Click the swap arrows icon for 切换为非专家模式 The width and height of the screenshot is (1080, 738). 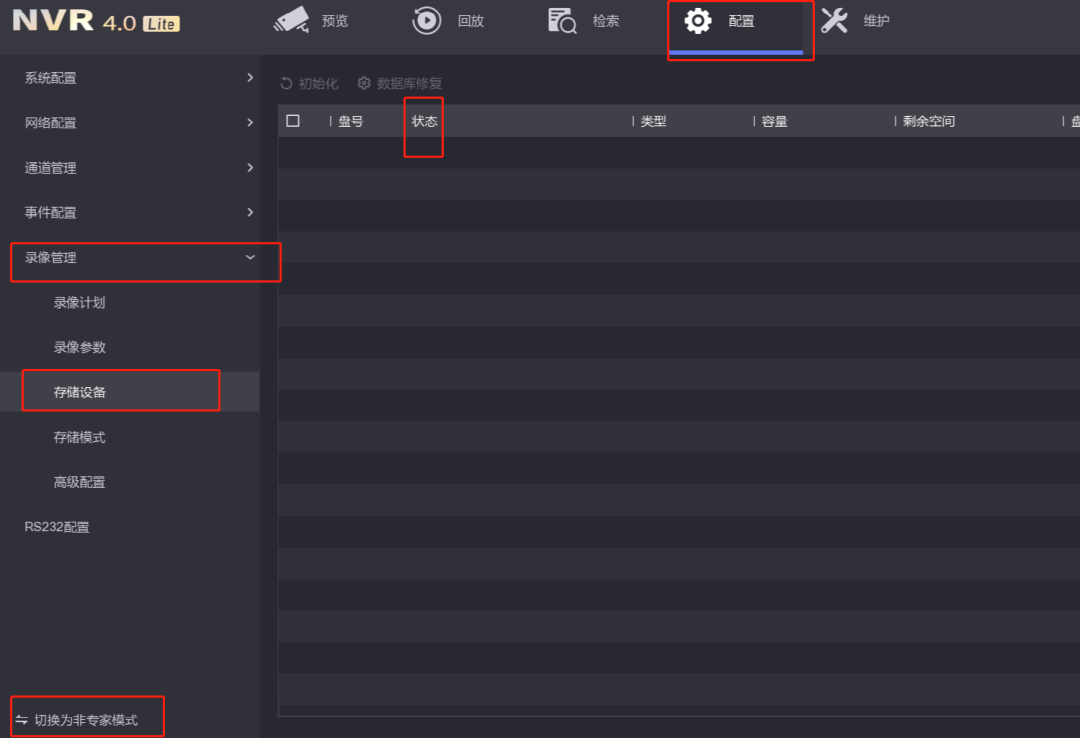pyautogui.click(x=21, y=720)
